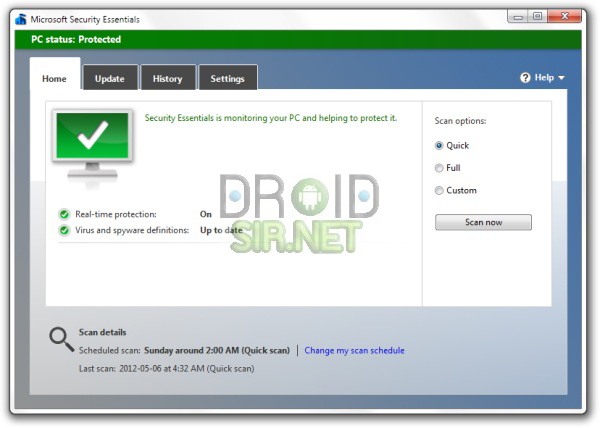Choose the Custom scan radio button
600x428 pixels.
coord(439,190)
